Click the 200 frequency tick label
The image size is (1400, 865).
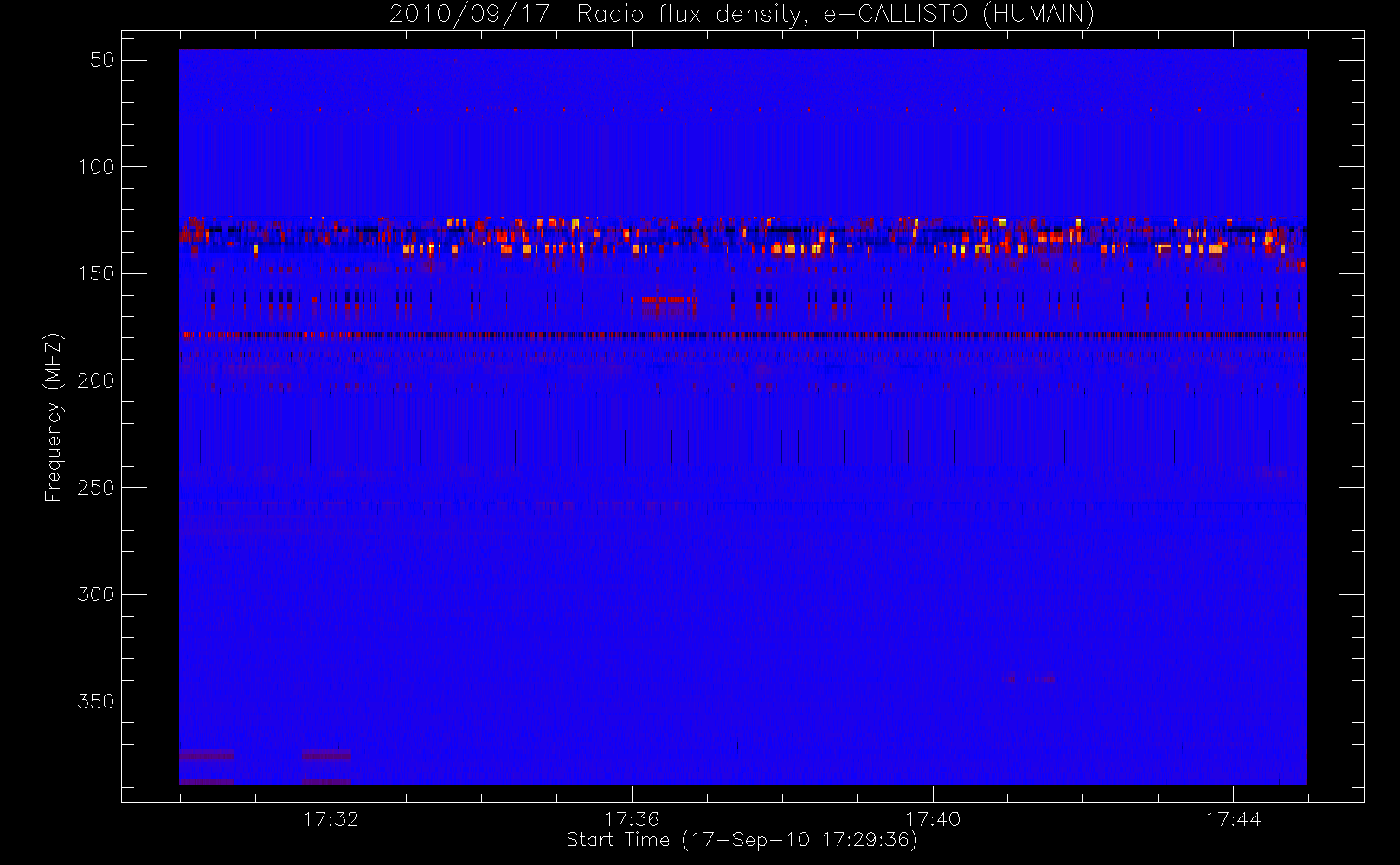pyautogui.click(x=96, y=381)
